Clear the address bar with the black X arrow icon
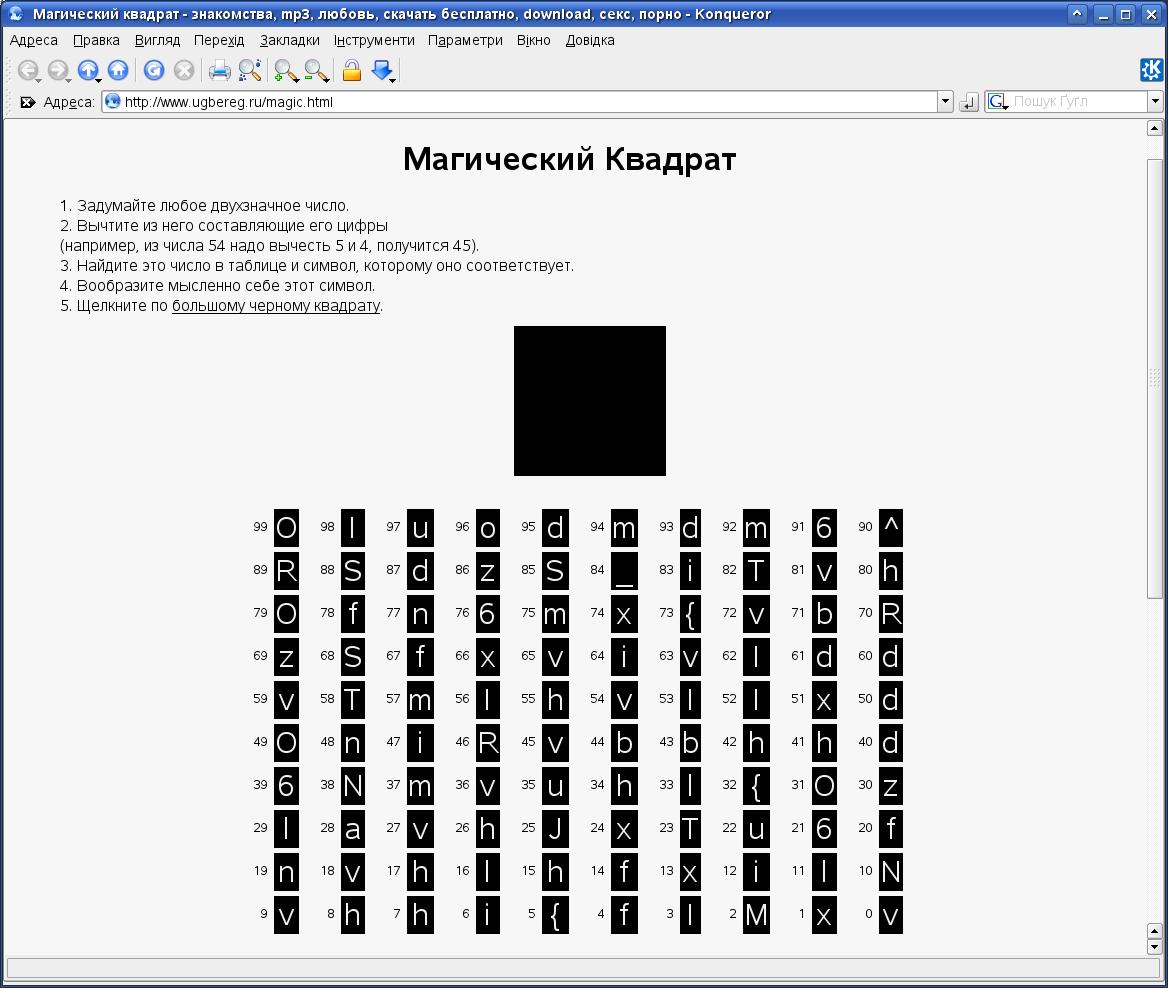 point(28,102)
